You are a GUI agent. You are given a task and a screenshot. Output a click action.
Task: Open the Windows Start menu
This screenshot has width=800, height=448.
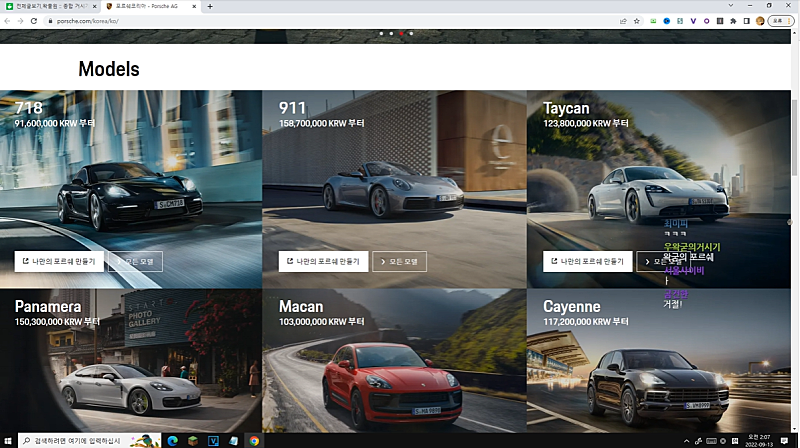pyautogui.click(x=8, y=440)
